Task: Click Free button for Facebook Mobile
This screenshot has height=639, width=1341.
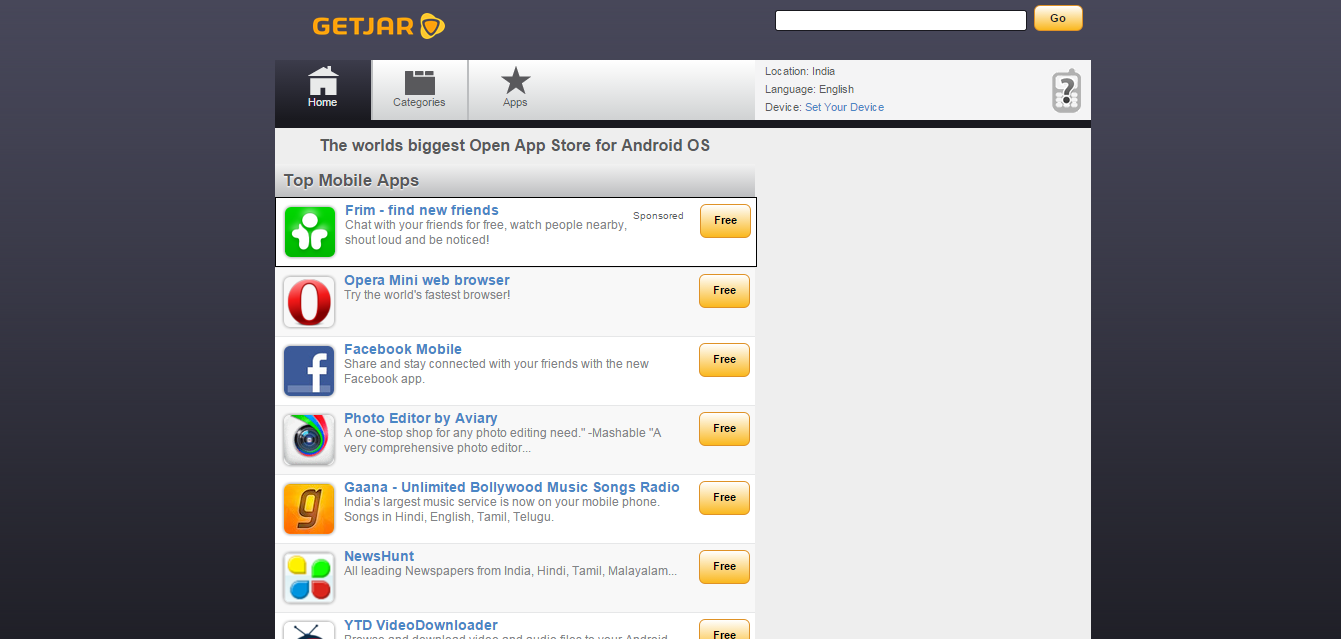Action: (724, 360)
